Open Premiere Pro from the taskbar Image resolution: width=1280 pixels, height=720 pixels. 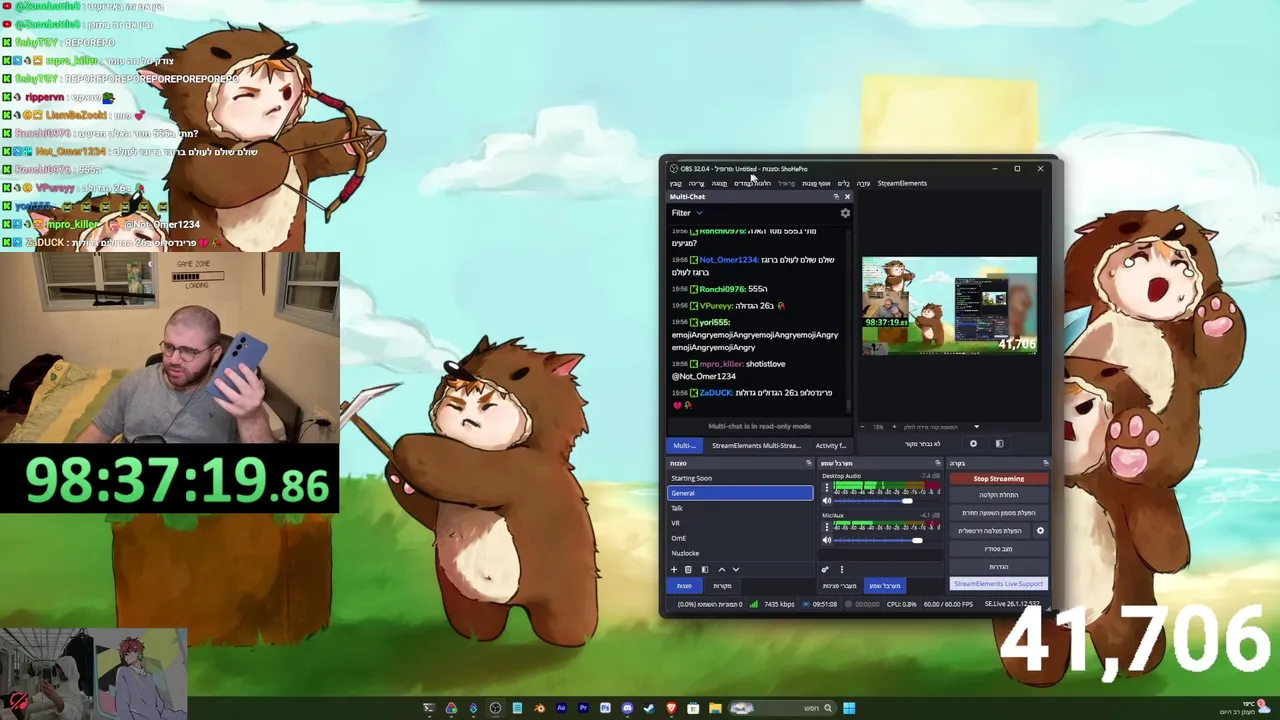[x=583, y=708]
